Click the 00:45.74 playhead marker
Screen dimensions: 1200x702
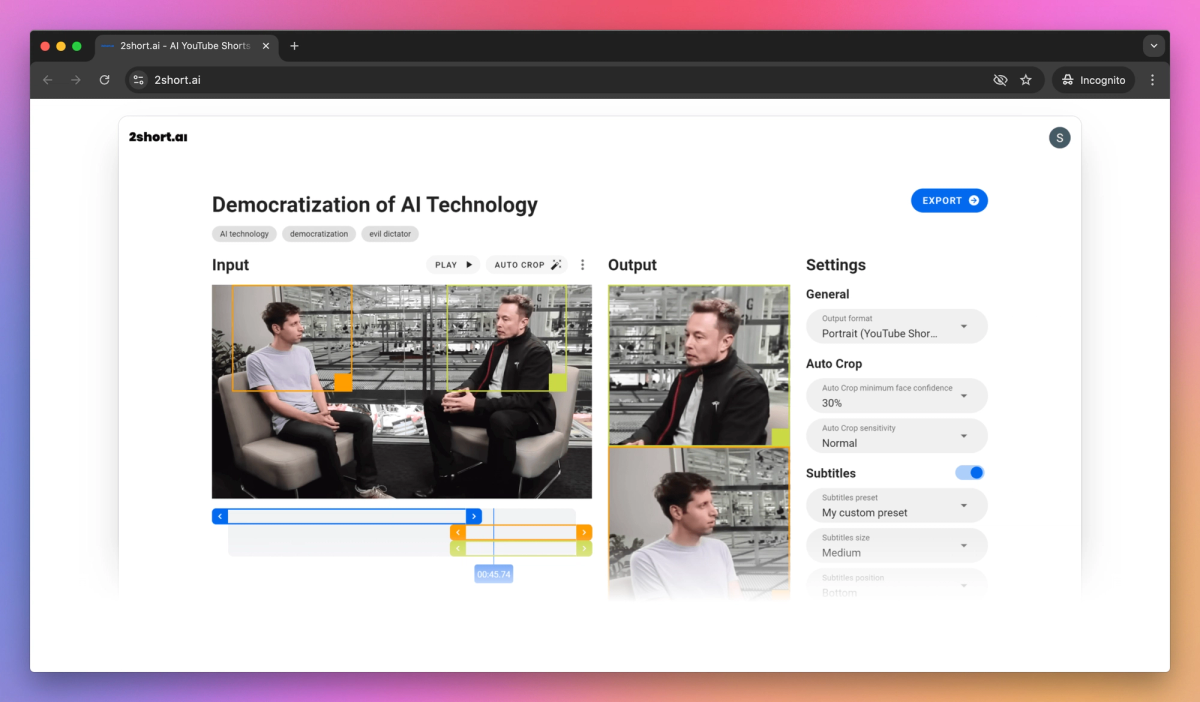coord(494,574)
